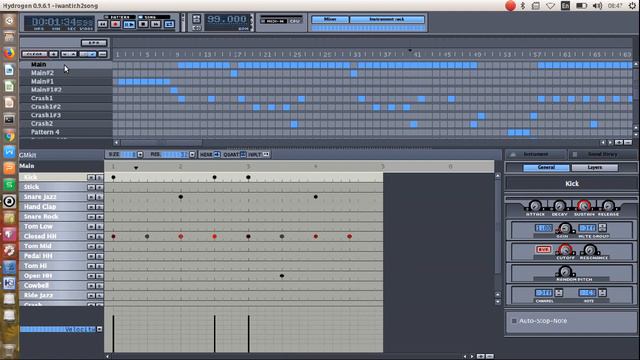Click the Clear button in the song editor

pyautogui.click(x=34, y=54)
